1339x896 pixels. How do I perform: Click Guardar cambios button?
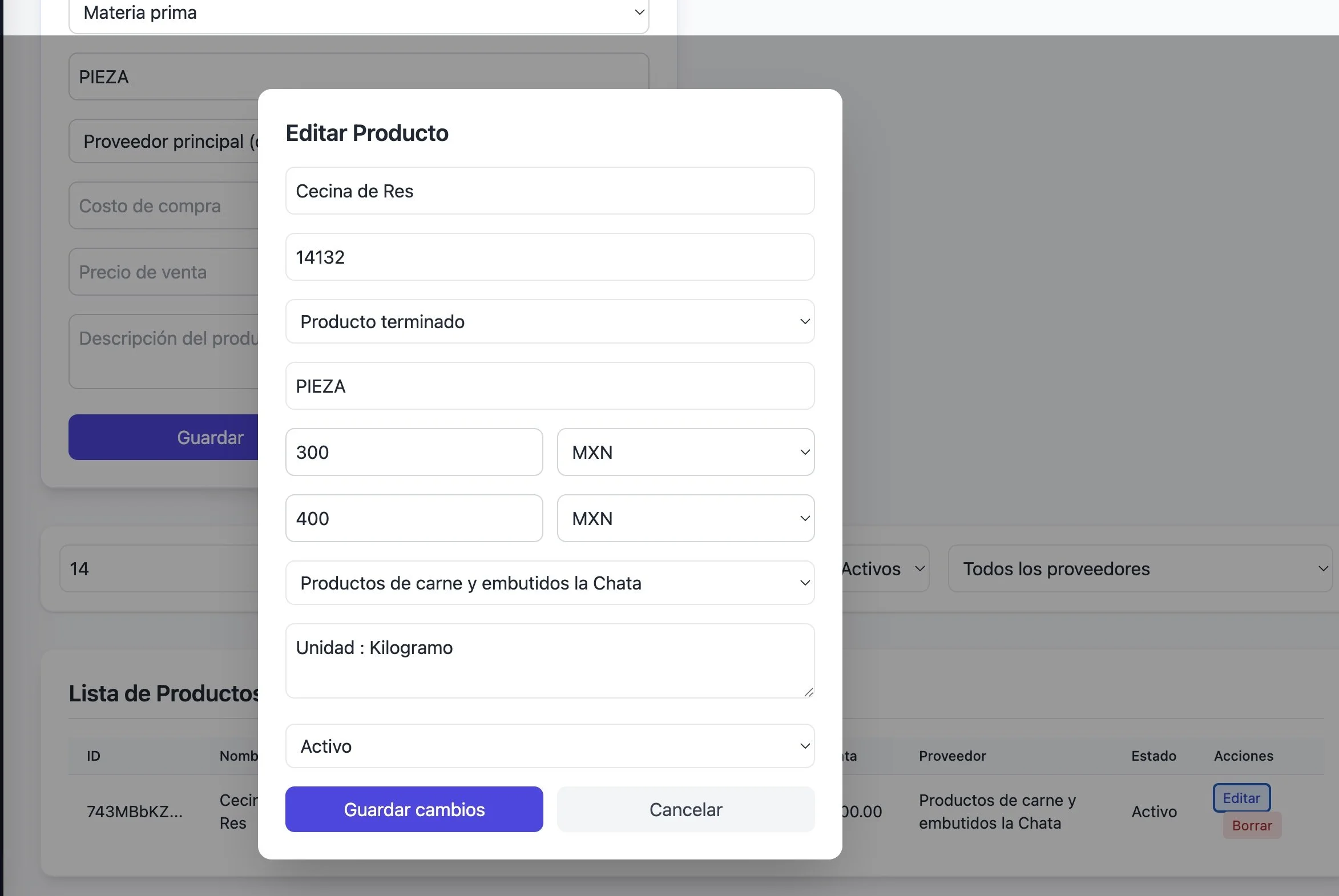[x=414, y=809]
